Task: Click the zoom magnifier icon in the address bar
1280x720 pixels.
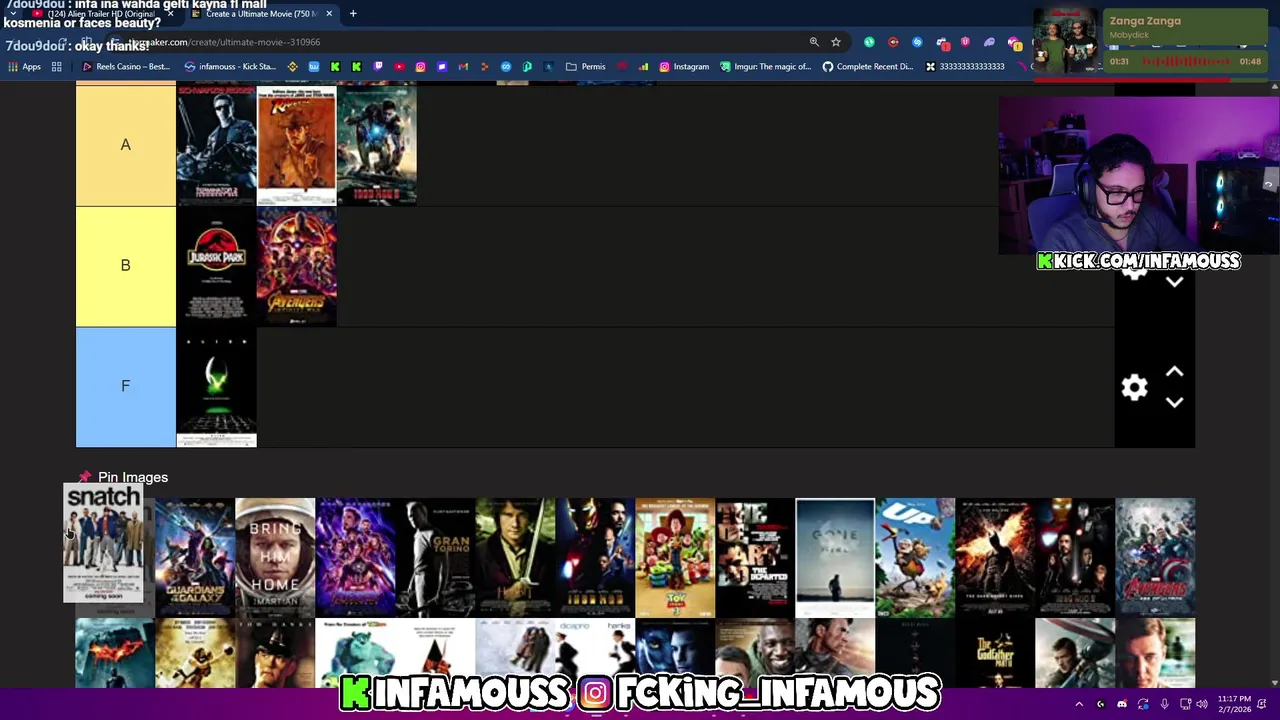Action: click(814, 42)
